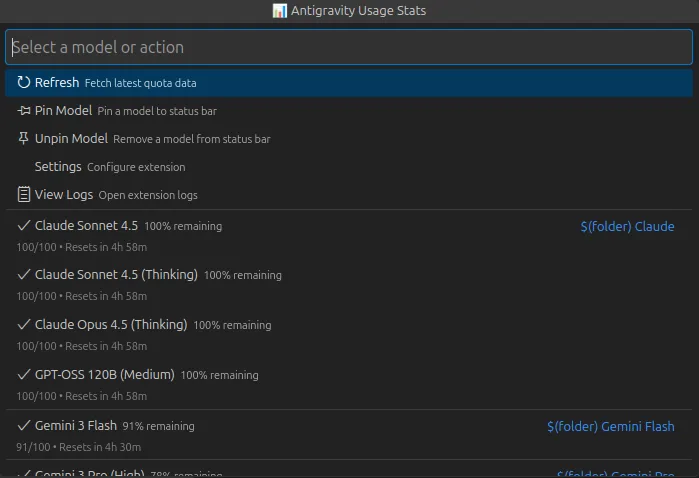
Task: Choose Unpin Model action
Action: pyautogui.click(x=349, y=139)
